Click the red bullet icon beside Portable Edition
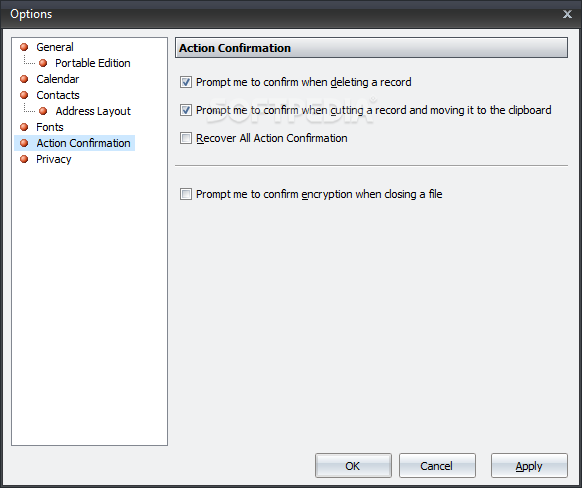582x488 pixels. click(43, 63)
